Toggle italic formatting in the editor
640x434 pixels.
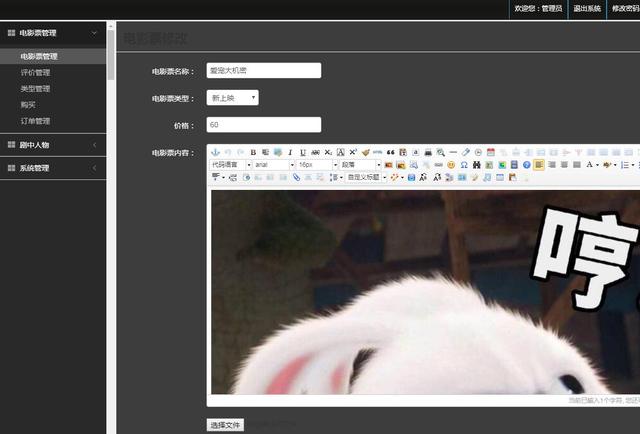tap(290, 152)
